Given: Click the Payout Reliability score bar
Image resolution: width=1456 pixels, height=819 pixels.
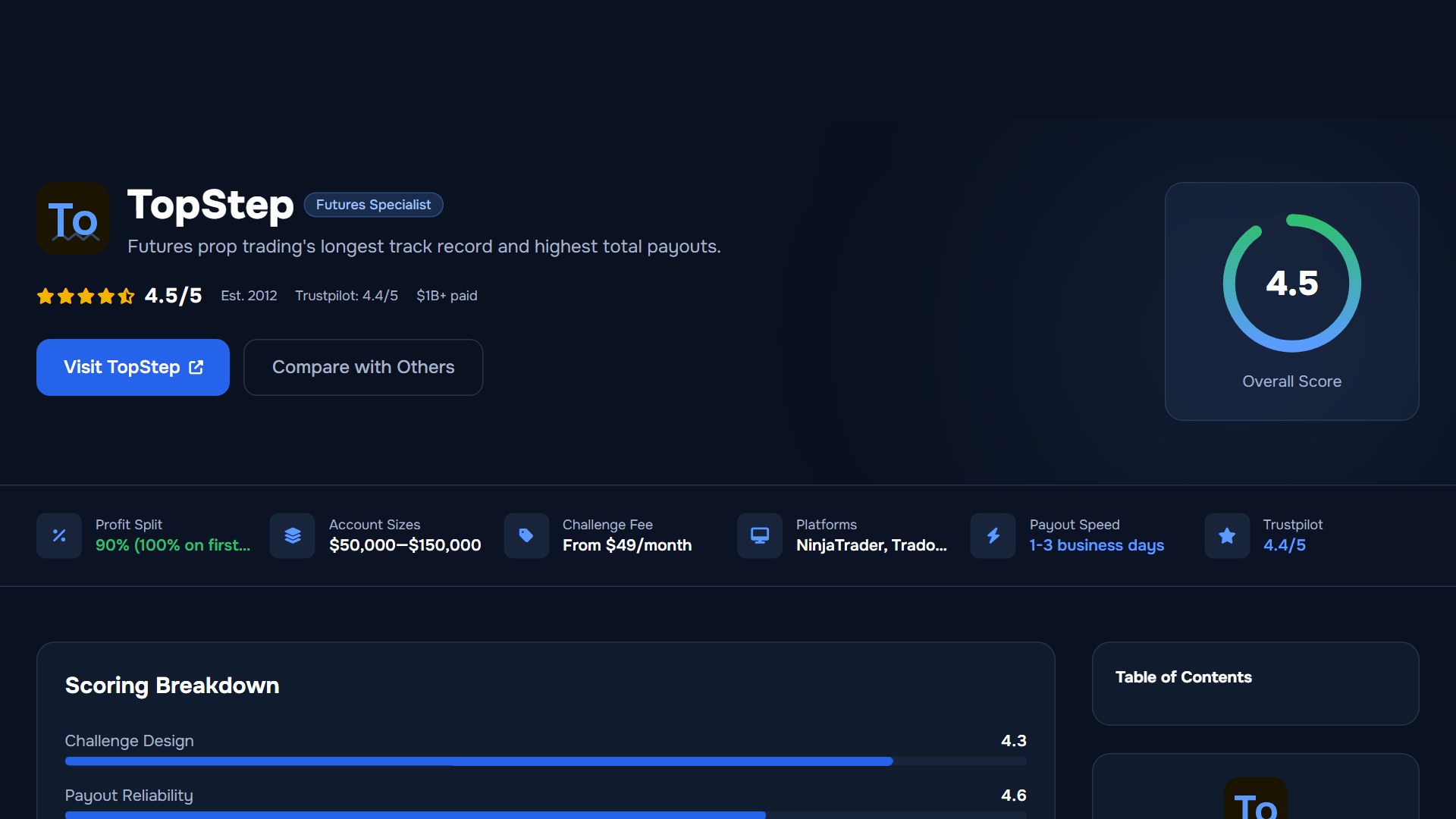Looking at the screenshot, I should click(546, 815).
